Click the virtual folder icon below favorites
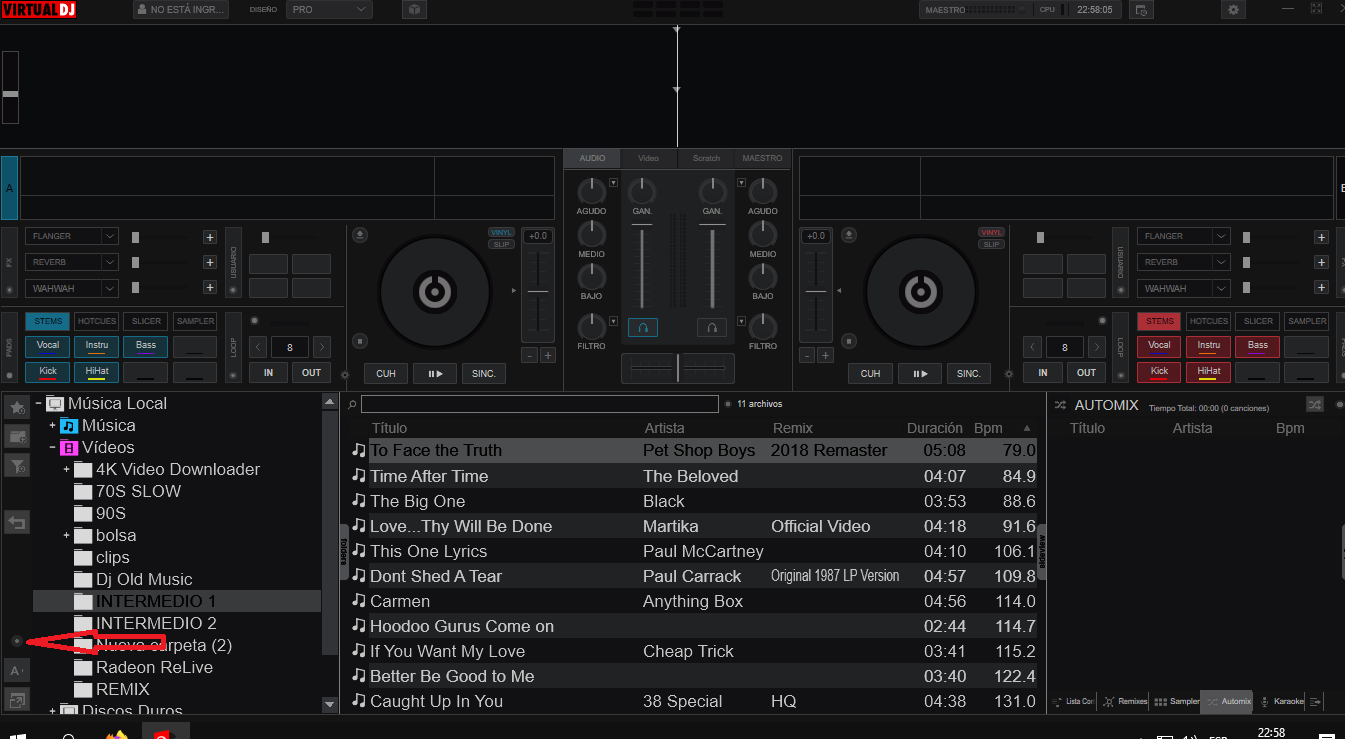1345x739 pixels. (17, 436)
